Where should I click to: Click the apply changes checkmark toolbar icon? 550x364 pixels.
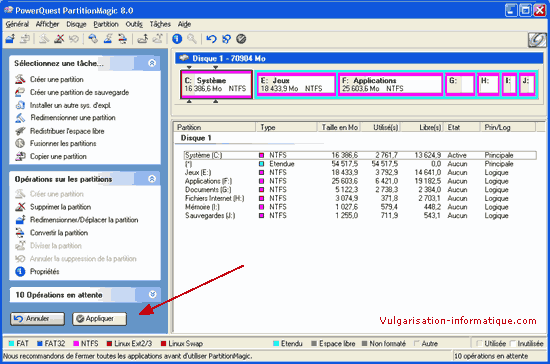point(241,39)
